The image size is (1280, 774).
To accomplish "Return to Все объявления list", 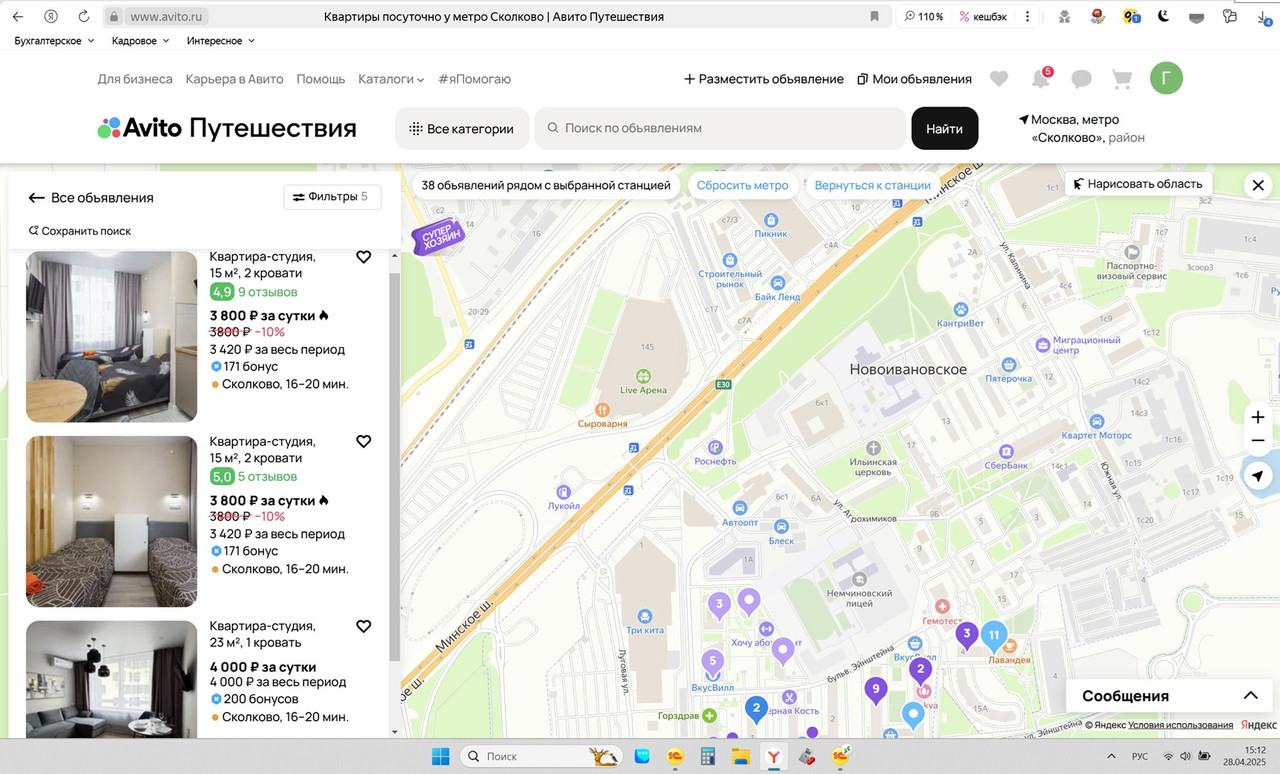I will pyautogui.click(x=91, y=198).
